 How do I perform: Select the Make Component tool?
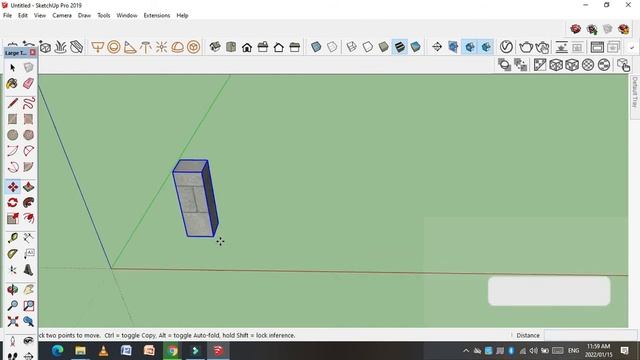[28, 67]
